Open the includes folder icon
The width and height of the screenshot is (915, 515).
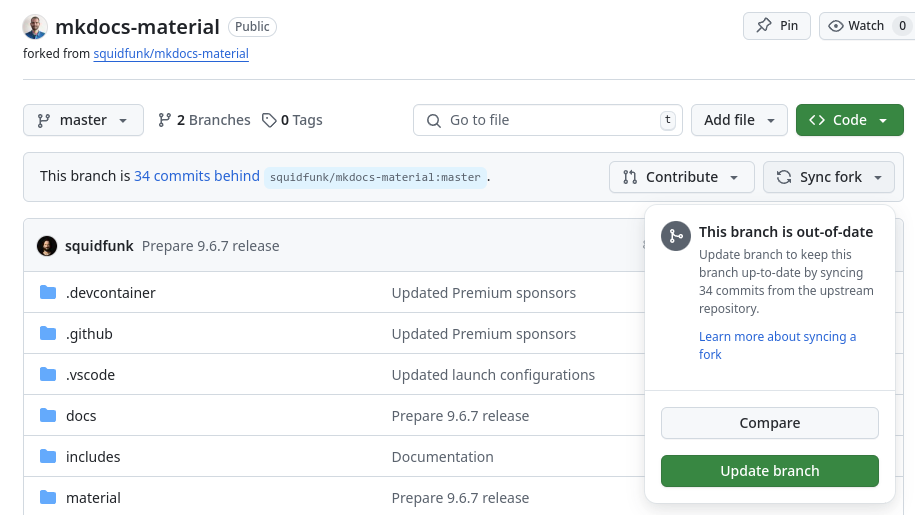pos(48,456)
